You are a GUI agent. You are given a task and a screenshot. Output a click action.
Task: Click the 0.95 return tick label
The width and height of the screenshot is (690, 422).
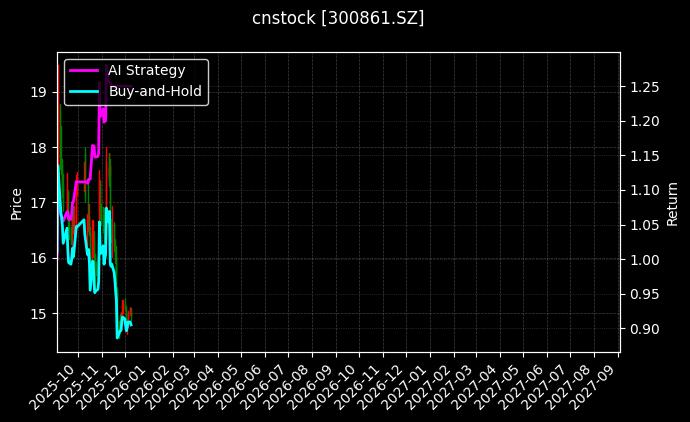point(645,294)
